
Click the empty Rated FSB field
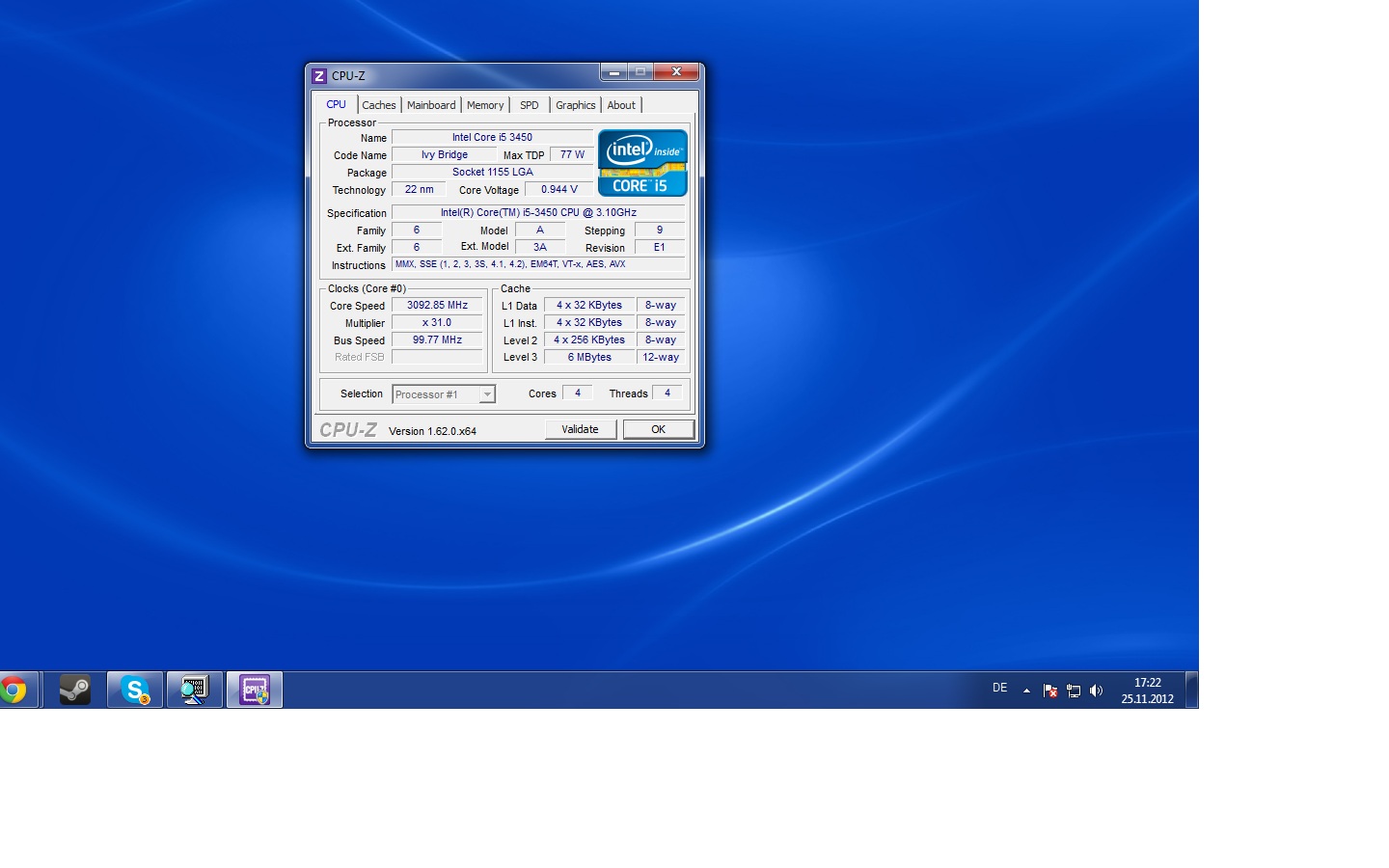point(437,358)
